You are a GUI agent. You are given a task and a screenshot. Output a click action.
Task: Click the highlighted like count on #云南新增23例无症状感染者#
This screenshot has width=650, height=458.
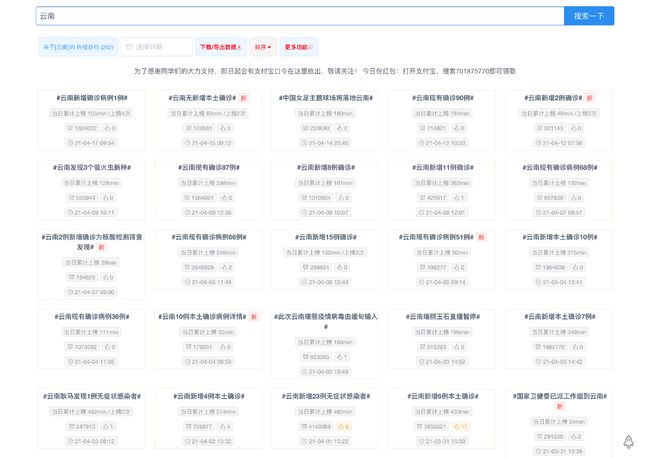tap(344, 426)
